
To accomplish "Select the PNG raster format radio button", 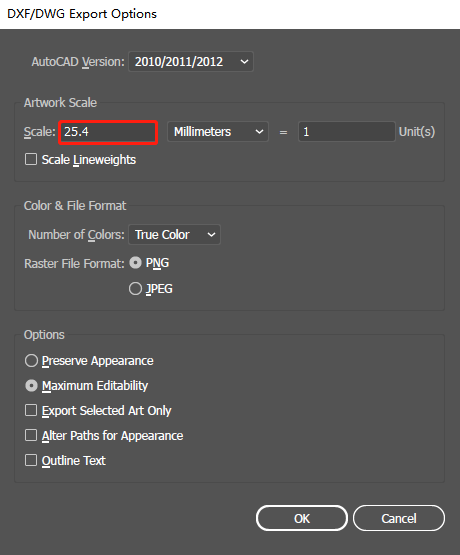I will coord(135,263).
